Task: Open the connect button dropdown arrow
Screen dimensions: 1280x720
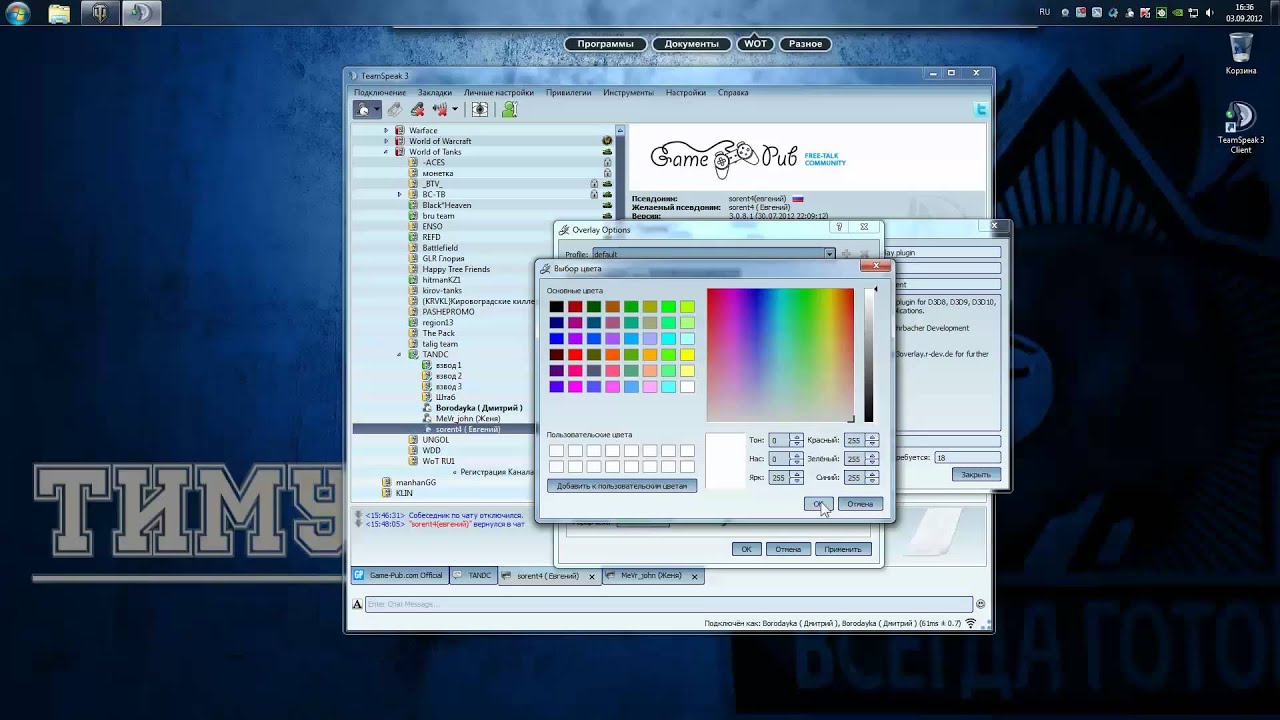Action: point(377,109)
